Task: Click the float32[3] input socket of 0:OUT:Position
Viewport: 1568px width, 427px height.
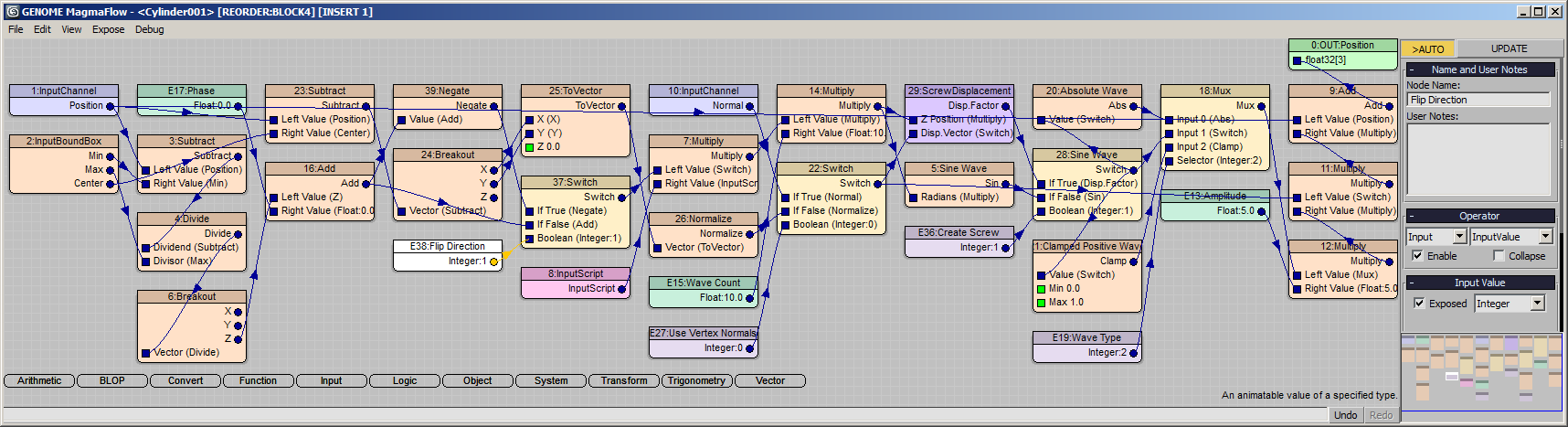Action: pos(1297,60)
